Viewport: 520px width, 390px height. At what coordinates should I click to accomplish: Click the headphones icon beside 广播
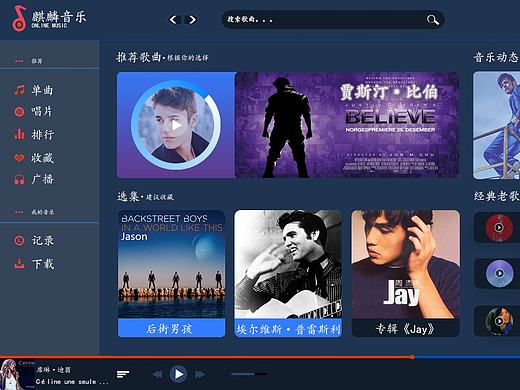[19, 179]
